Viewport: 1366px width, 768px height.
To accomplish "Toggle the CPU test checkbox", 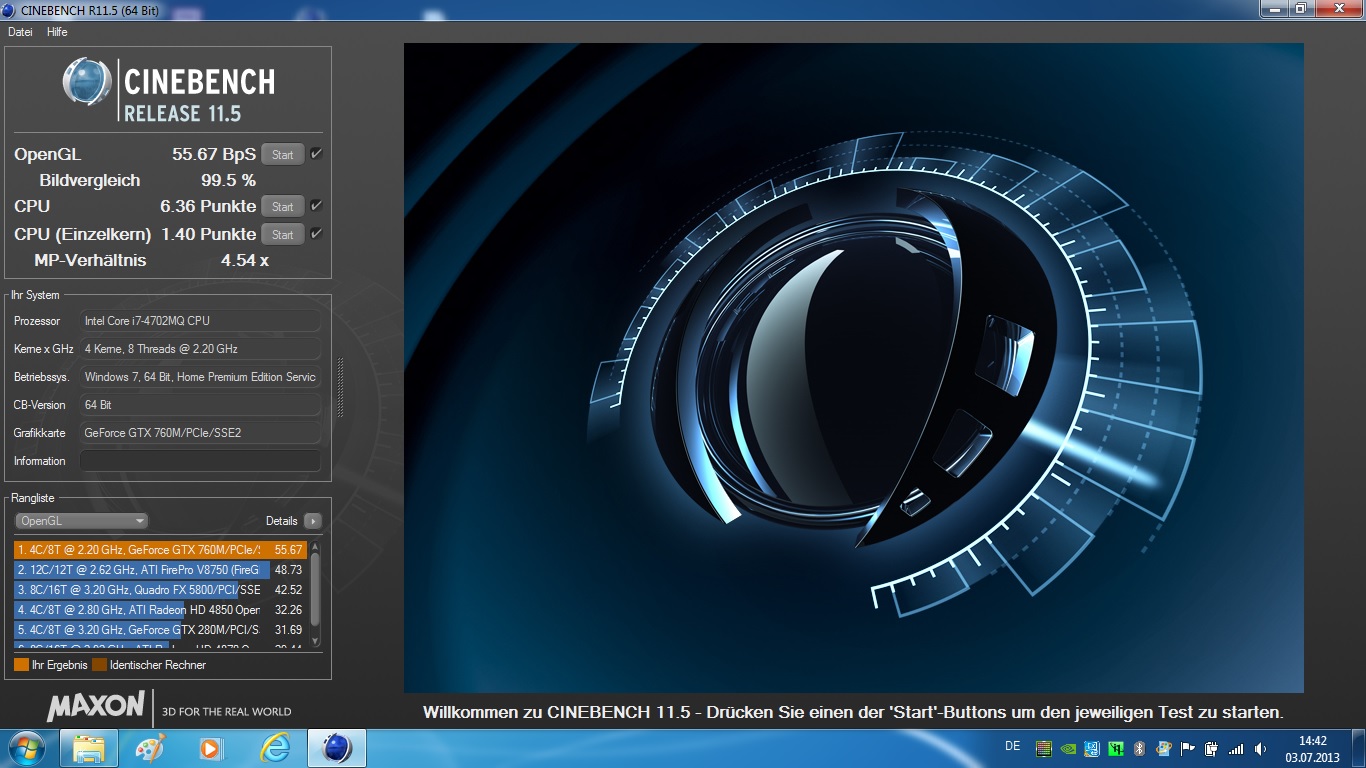I will click(316, 206).
